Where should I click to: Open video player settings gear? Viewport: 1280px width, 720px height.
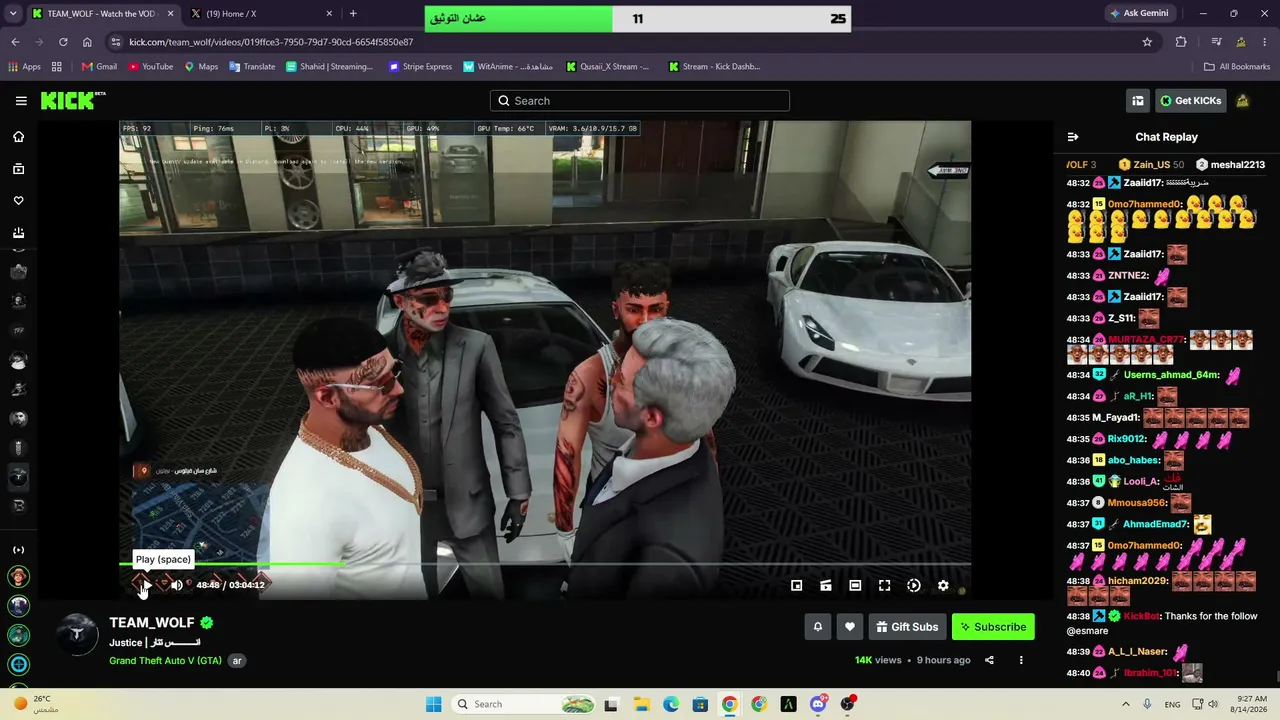pos(943,586)
